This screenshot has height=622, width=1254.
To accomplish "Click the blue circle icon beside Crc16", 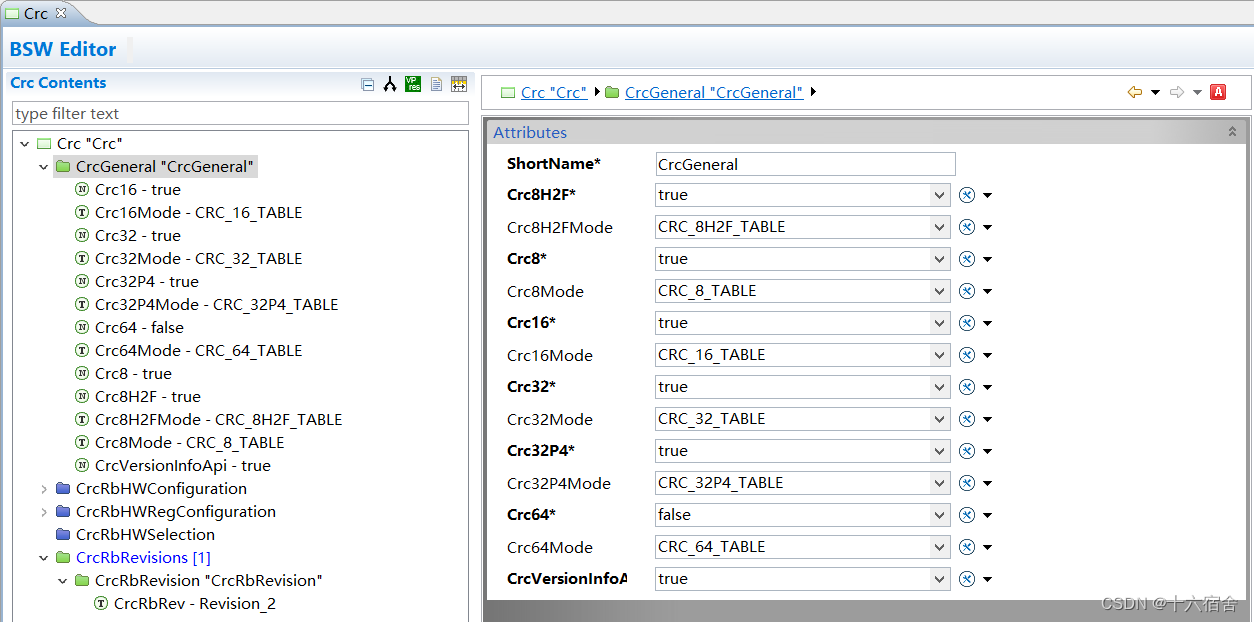I will click(967, 323).
